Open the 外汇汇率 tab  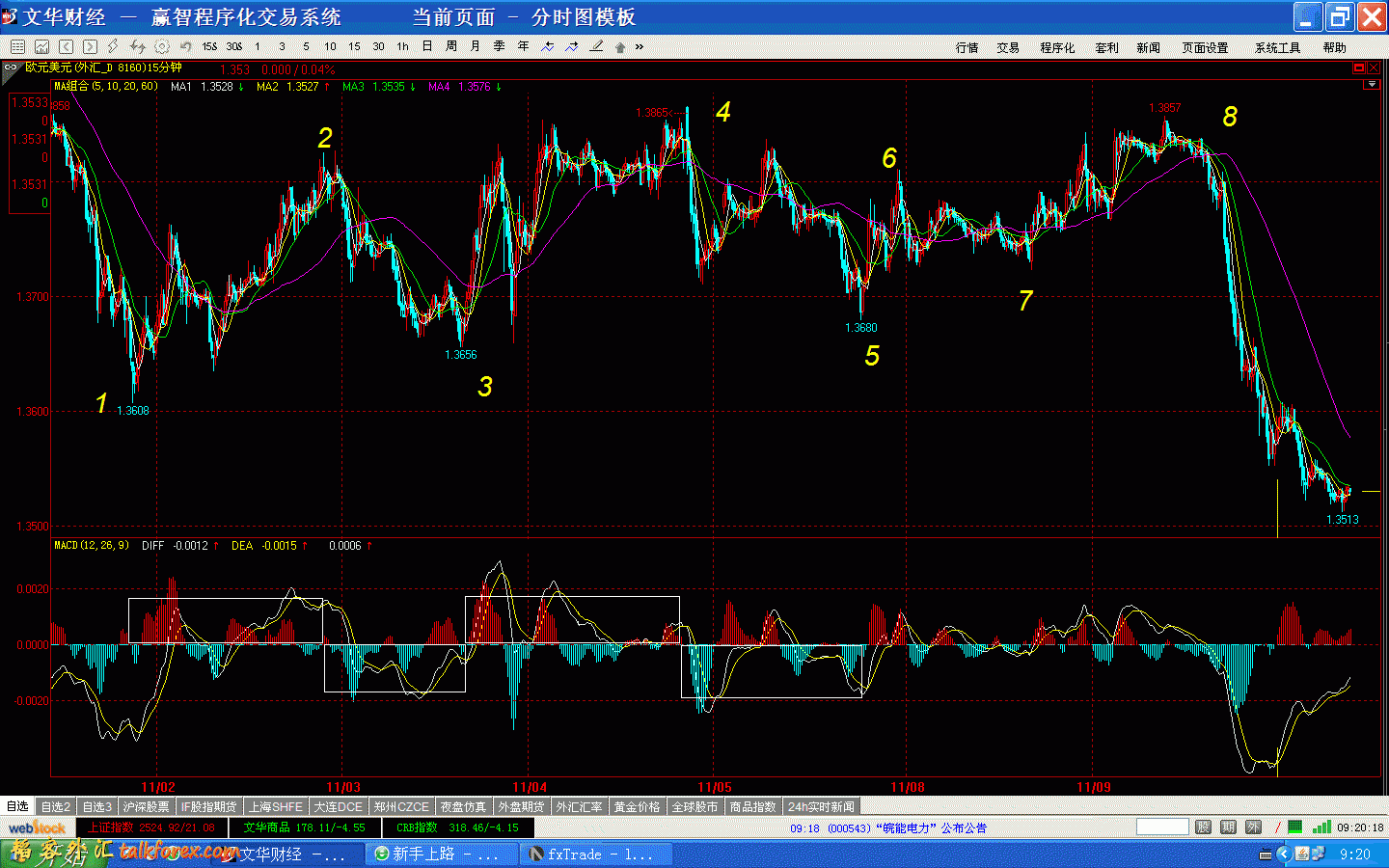580,806
